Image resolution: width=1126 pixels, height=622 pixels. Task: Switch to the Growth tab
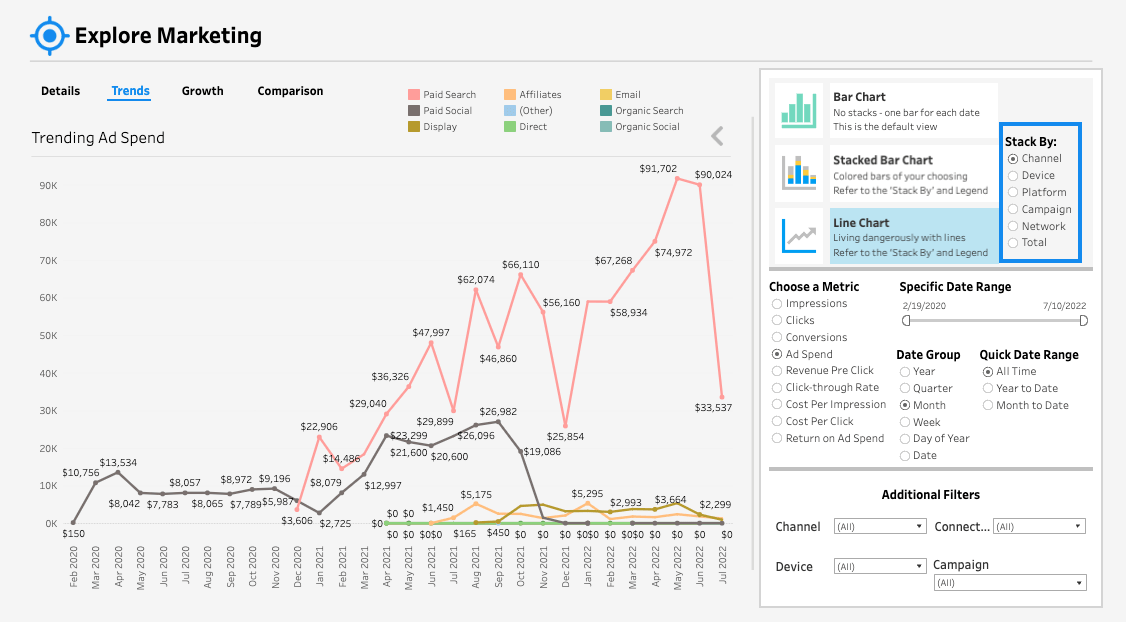pos(202,91)
